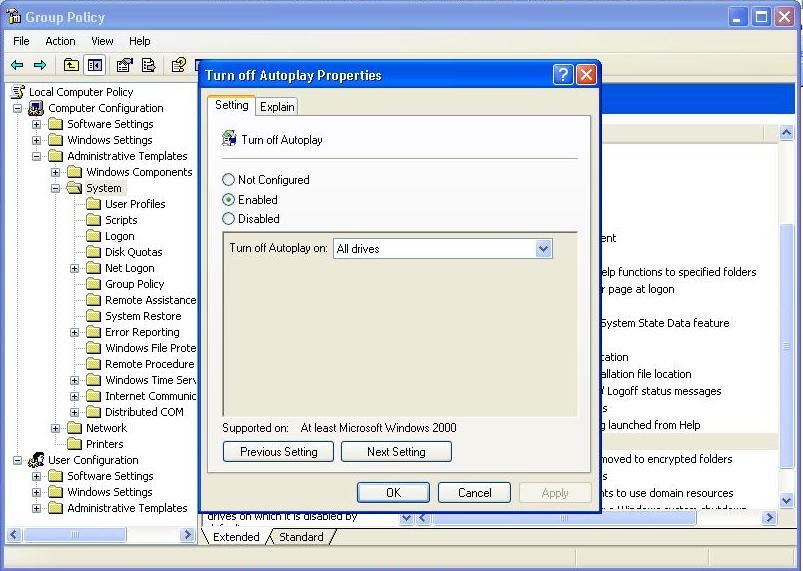Switch to the Setting tab
The width and height of the screenshot is (803, 571).
[231, 105]
